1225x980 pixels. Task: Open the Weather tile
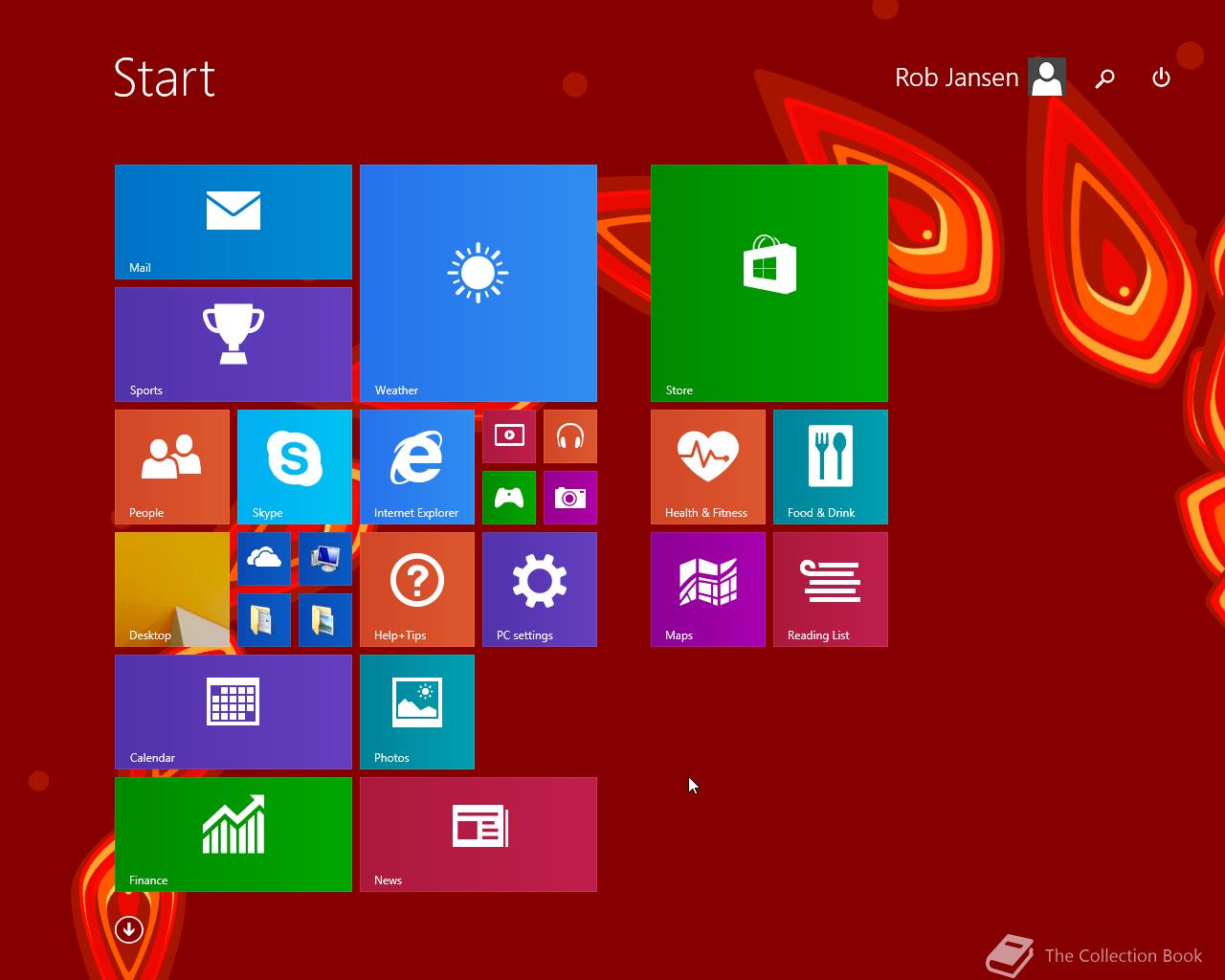pyautogui.click(x=479, y=283)
